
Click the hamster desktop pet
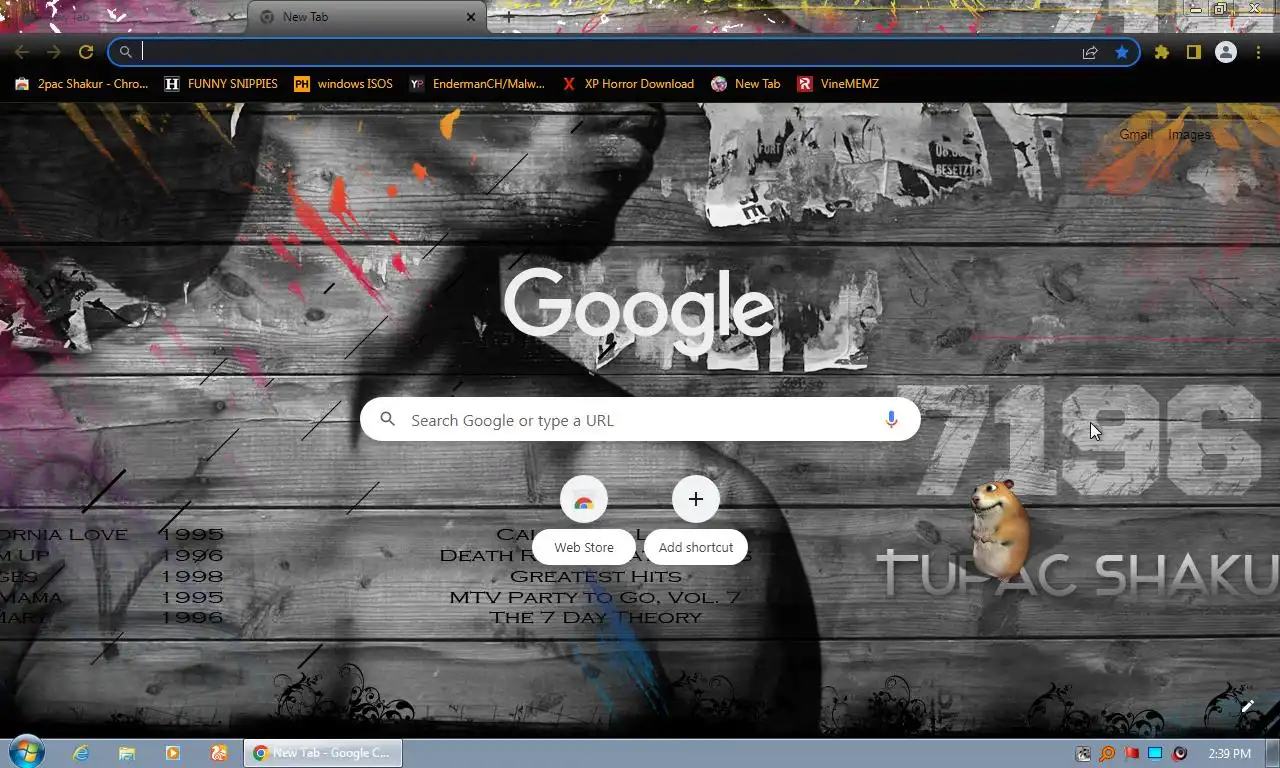(1000, 530)
